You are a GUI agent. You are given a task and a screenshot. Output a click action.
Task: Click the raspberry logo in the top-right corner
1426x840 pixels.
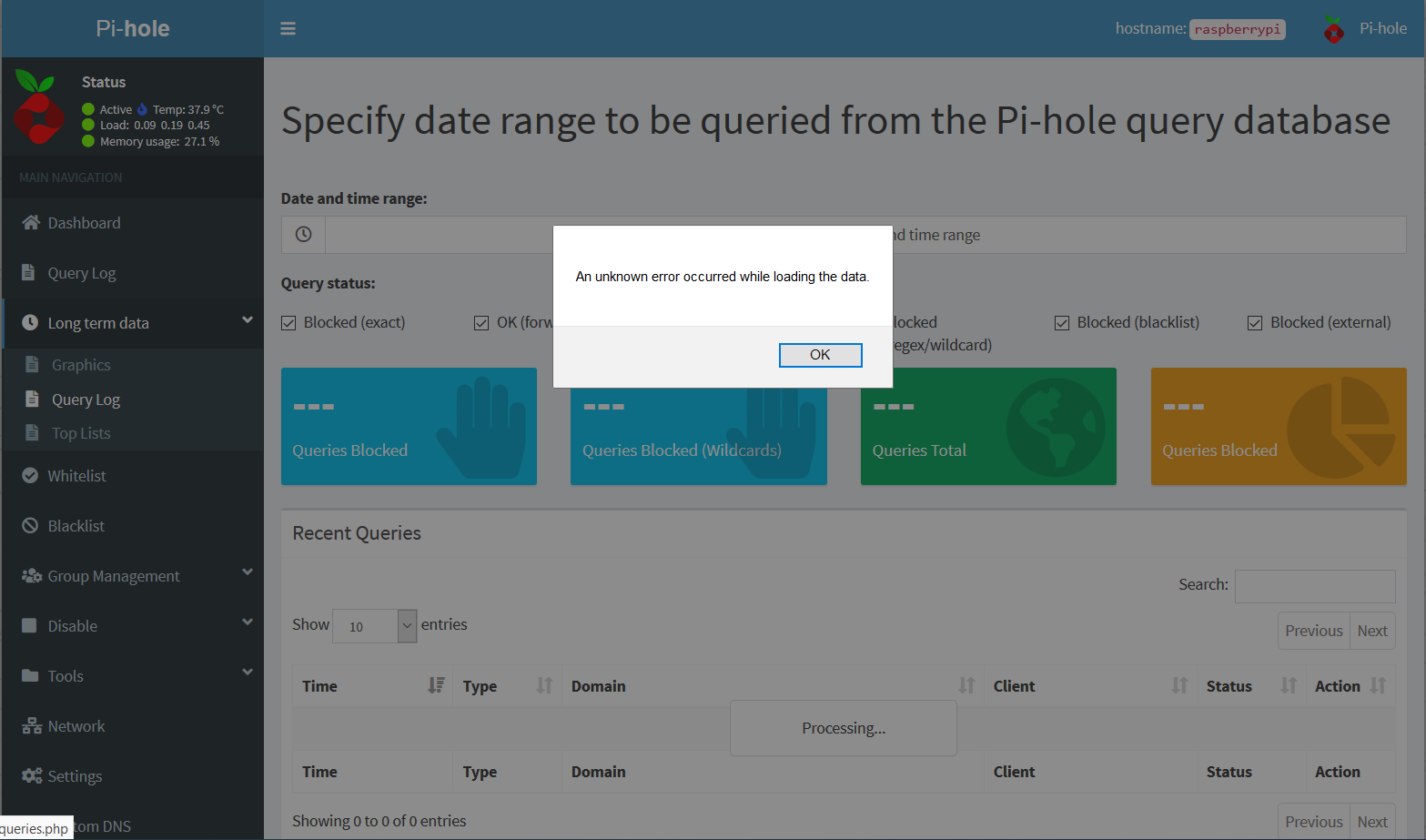[x=1333, y=28]
